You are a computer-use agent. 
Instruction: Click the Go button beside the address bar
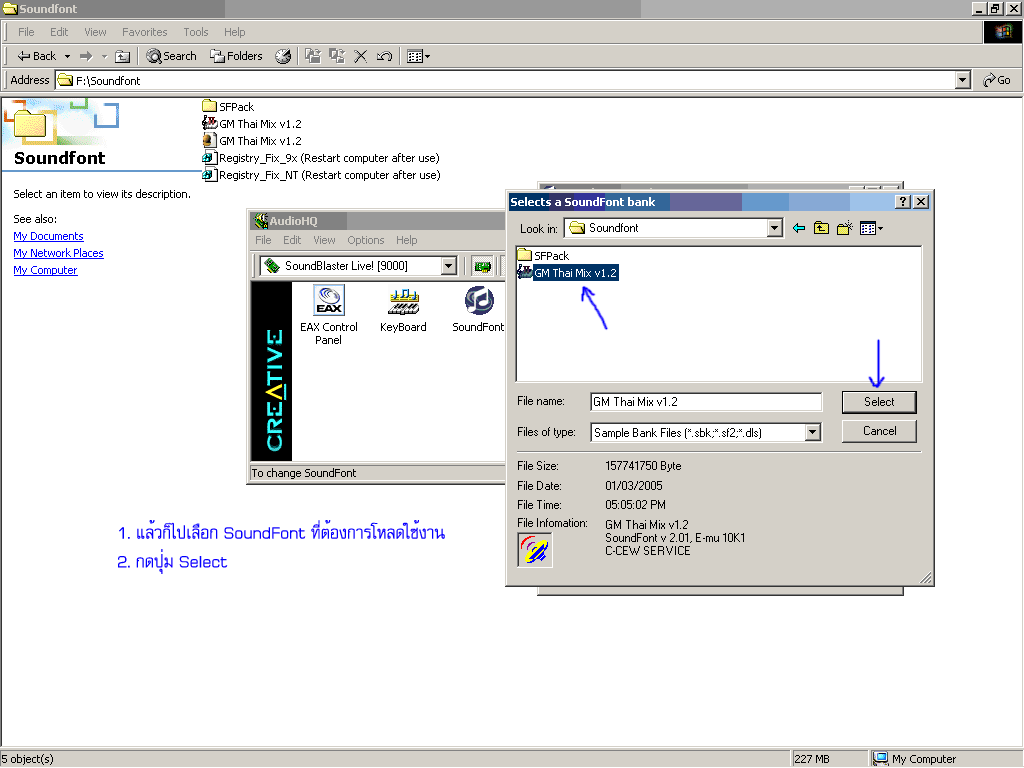tap(997, 80)
